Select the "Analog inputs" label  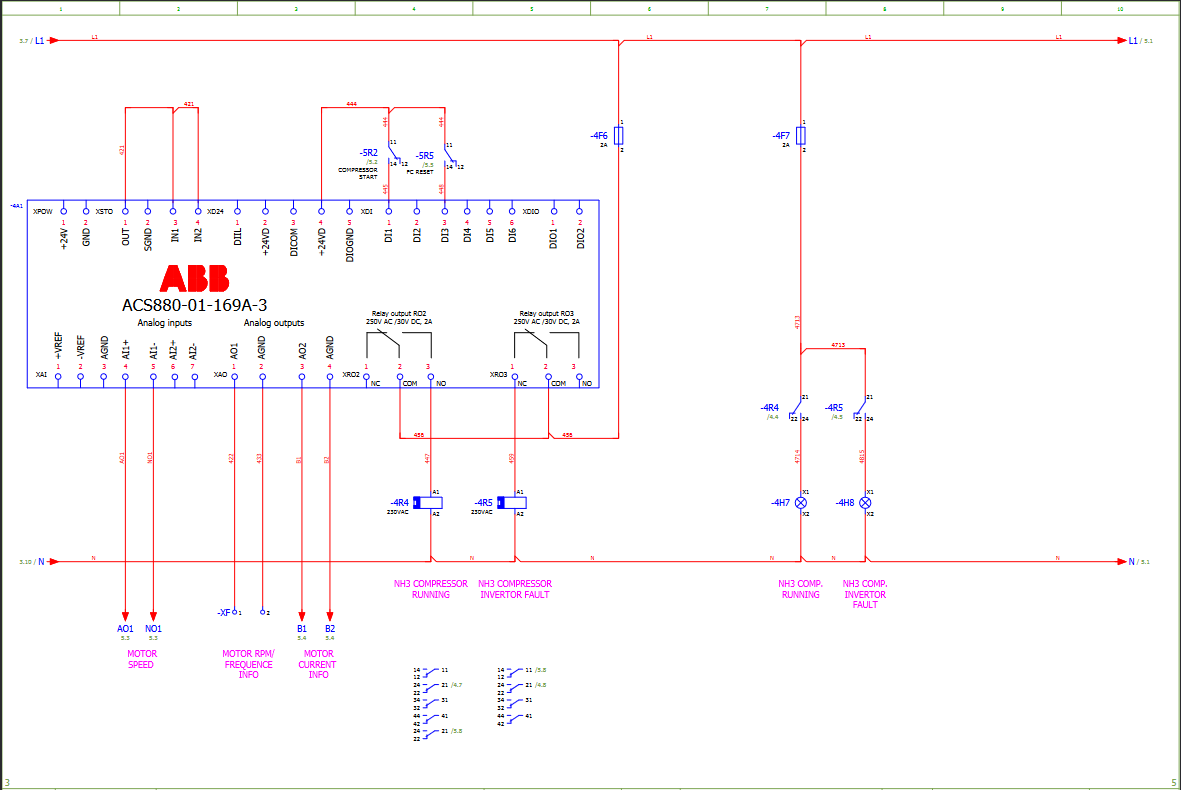click(164, 322)
